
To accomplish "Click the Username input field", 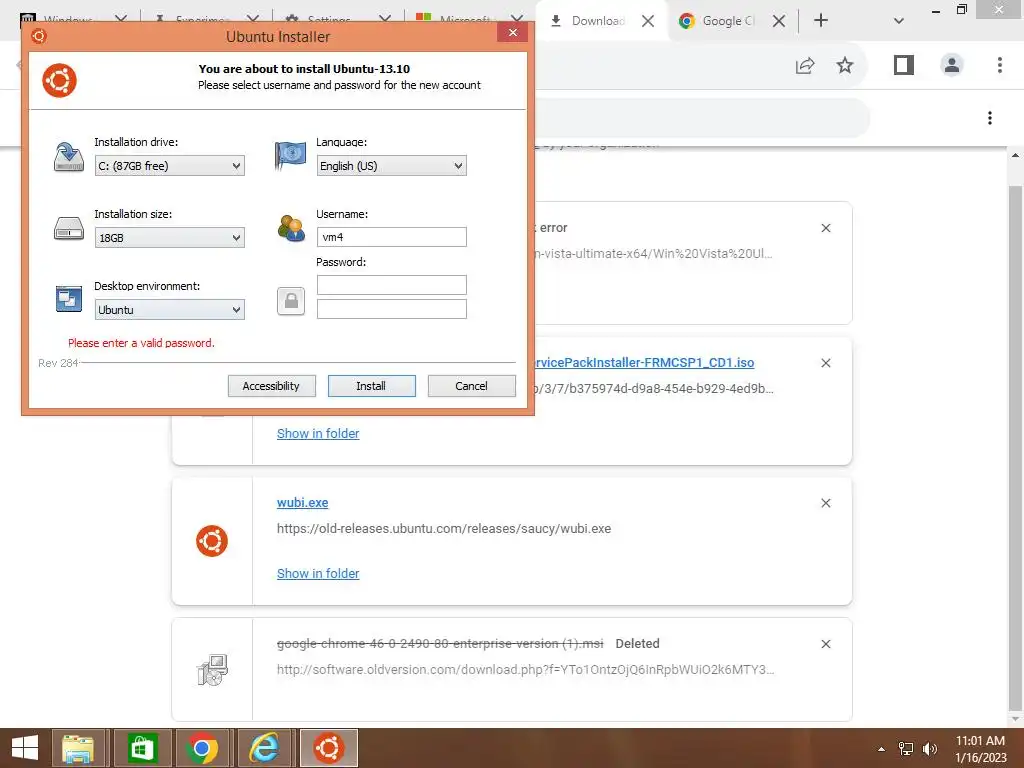I will coord(391,237).
